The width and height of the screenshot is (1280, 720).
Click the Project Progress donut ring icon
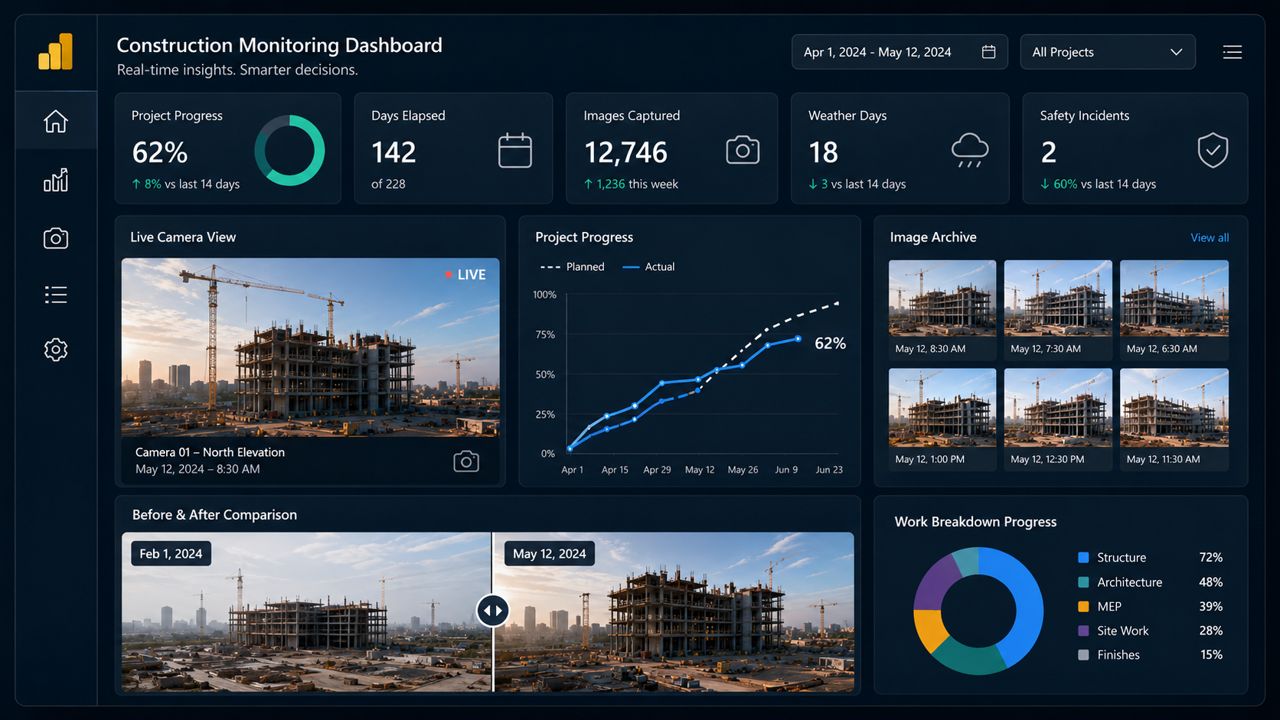click(x=290, y=150)
